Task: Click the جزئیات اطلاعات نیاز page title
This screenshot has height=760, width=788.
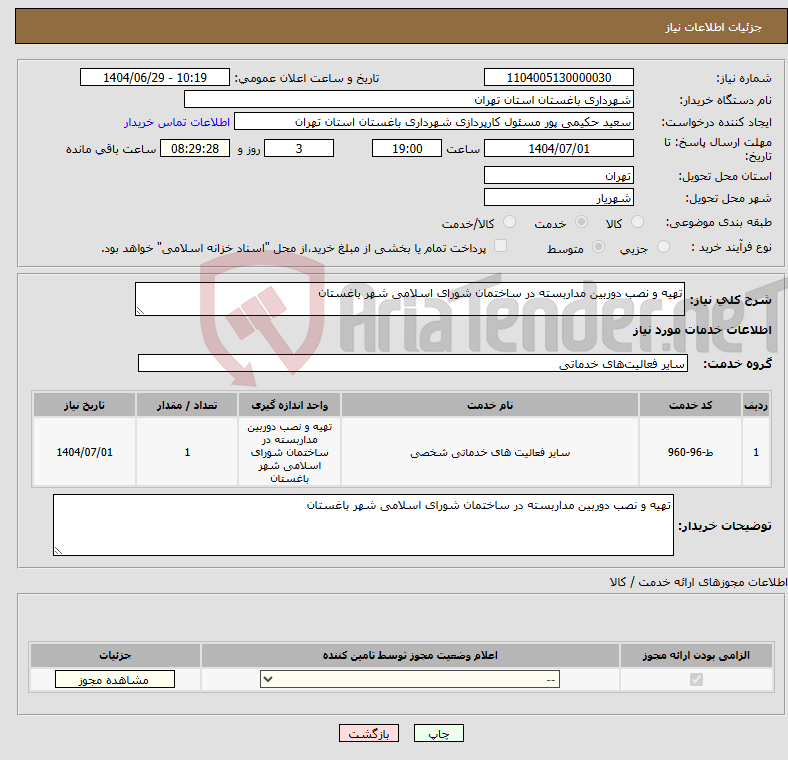Action: pos(713,27)
